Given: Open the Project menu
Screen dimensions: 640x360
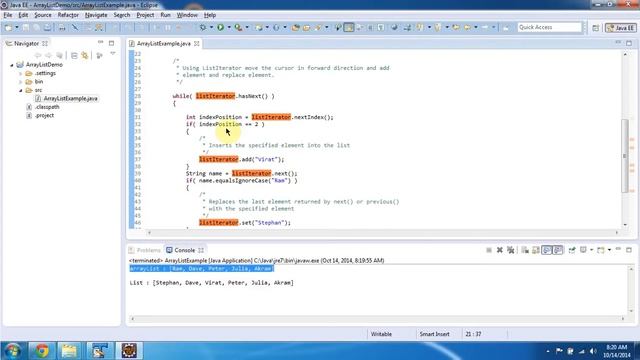Looking at the screenshot, I should click(145, 15).
